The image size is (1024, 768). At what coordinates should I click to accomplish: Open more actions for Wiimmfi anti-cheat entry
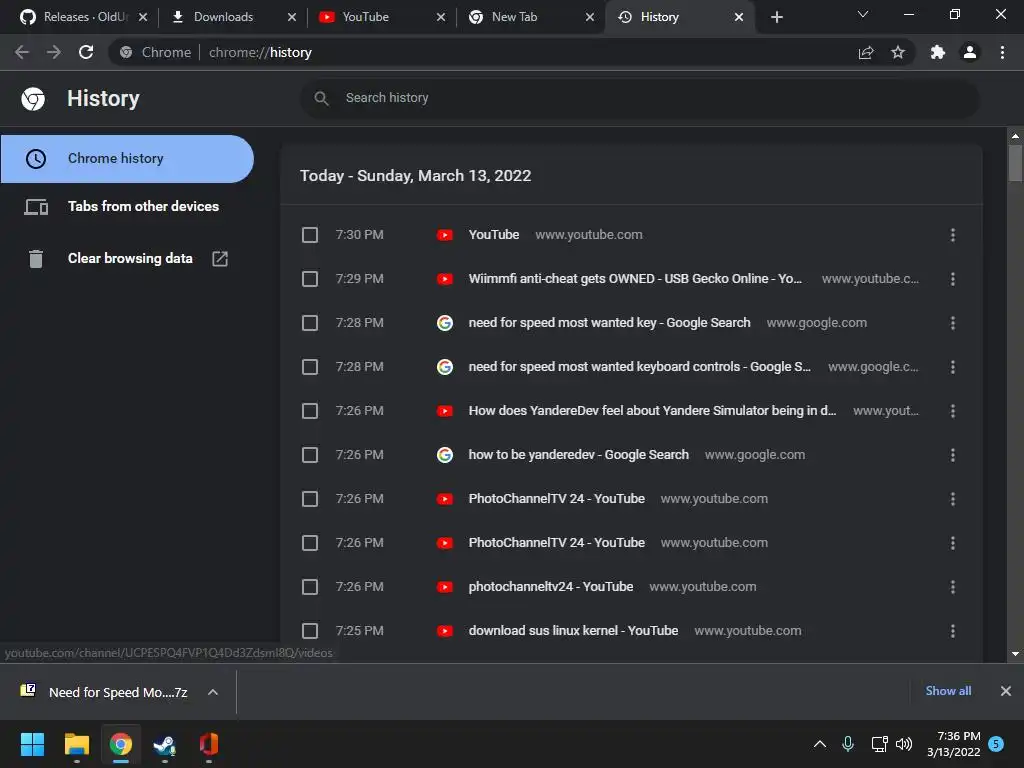pyautogui.click(x=953, y=279)
